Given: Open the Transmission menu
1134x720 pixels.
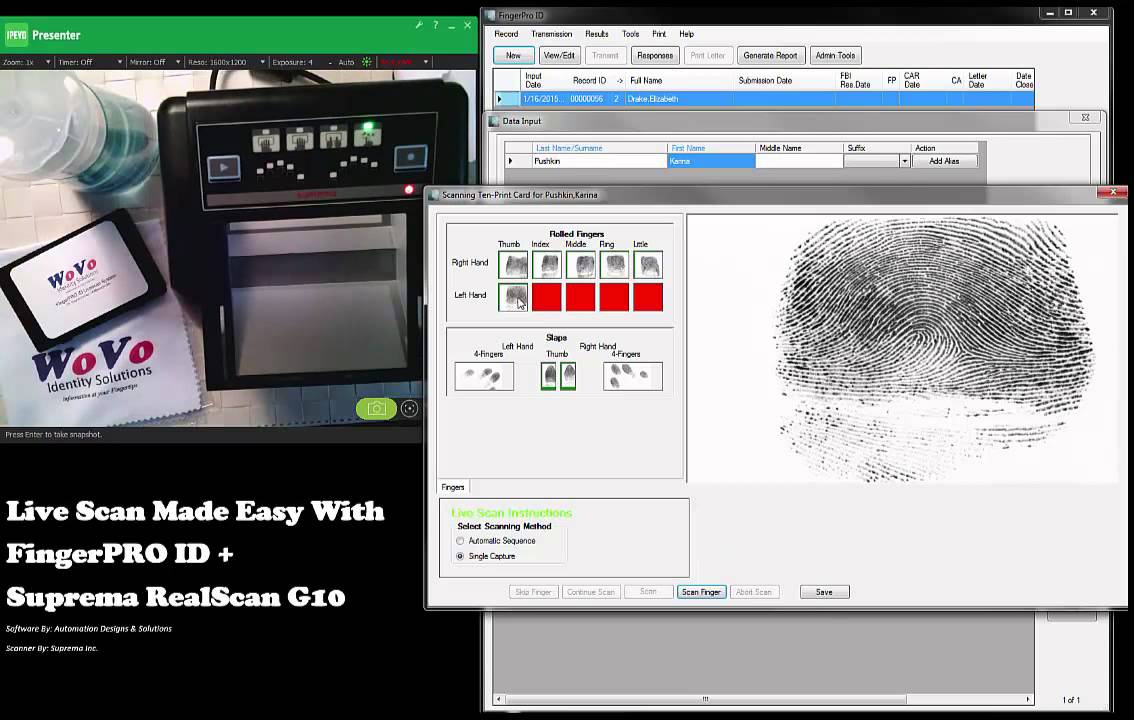Looking at the screenshot, I should tap(551, 34).
